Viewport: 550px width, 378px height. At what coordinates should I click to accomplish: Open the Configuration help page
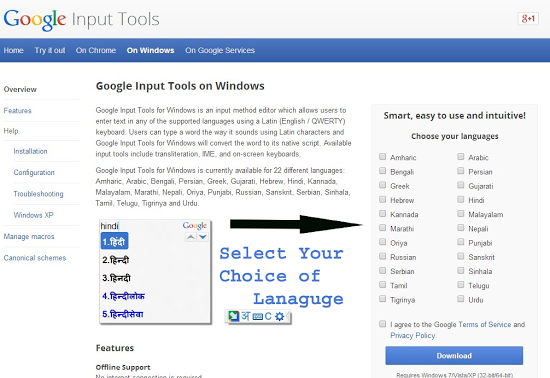coord(34,173)
